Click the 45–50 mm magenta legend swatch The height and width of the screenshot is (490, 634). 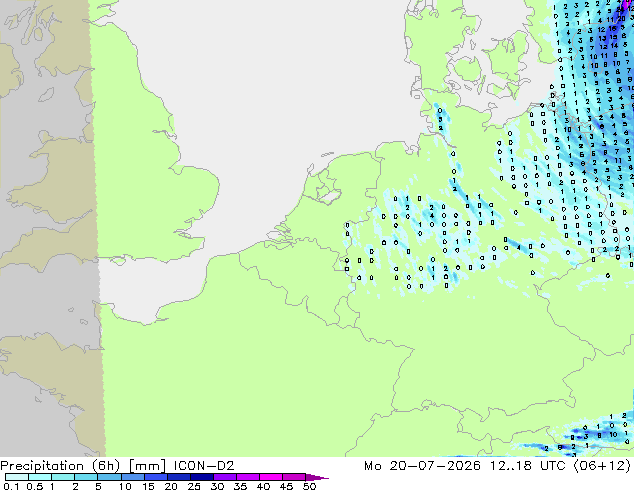pyautogui.click(x=294, y=477)
